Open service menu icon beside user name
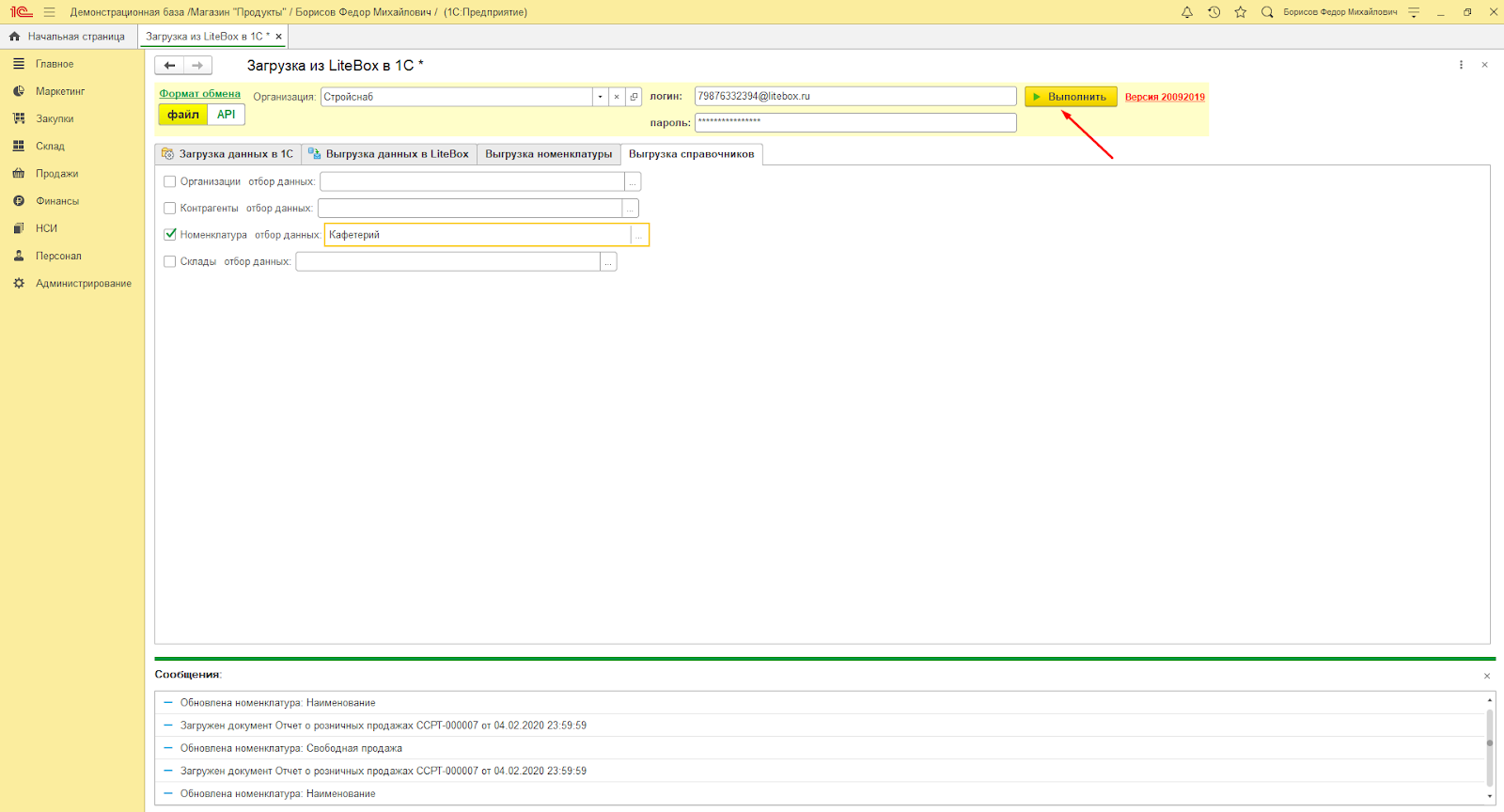This screenshot has height=812, width=1504. pos(1414,12)
